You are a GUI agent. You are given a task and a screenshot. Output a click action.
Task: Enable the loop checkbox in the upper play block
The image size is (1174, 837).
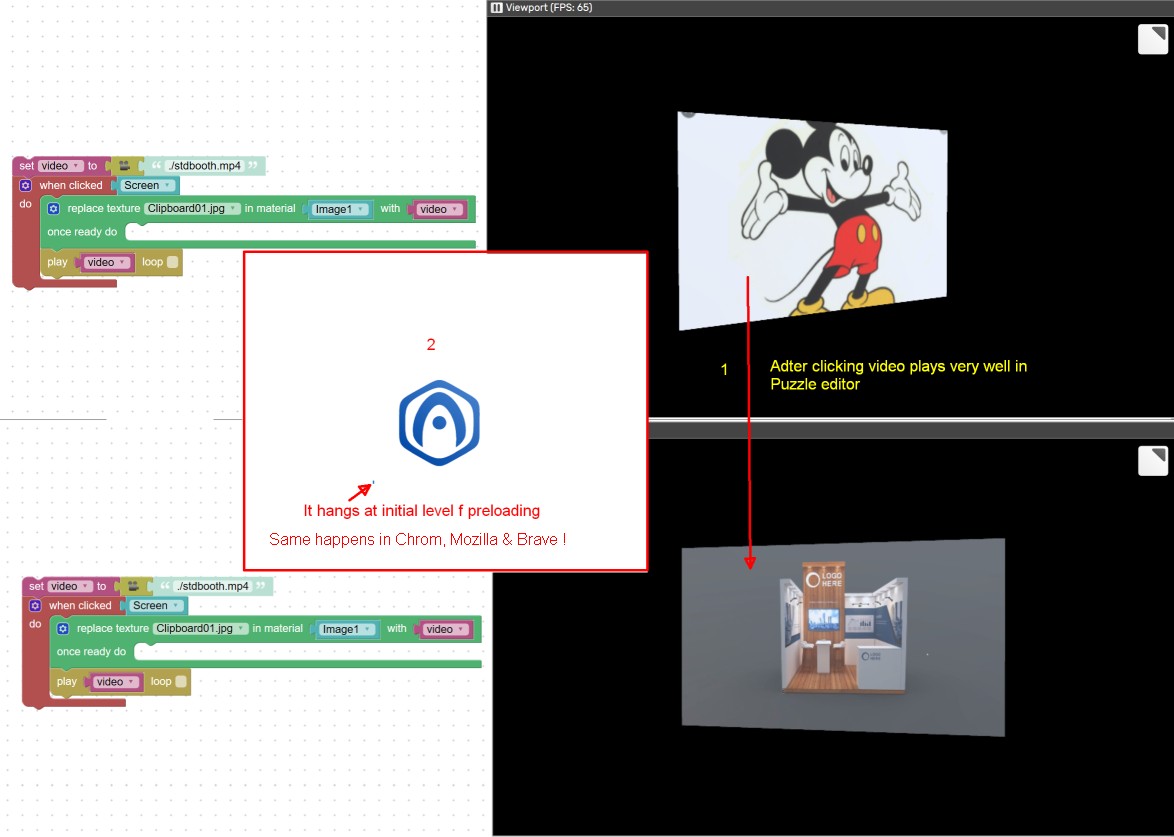click(x=173, y=262)
